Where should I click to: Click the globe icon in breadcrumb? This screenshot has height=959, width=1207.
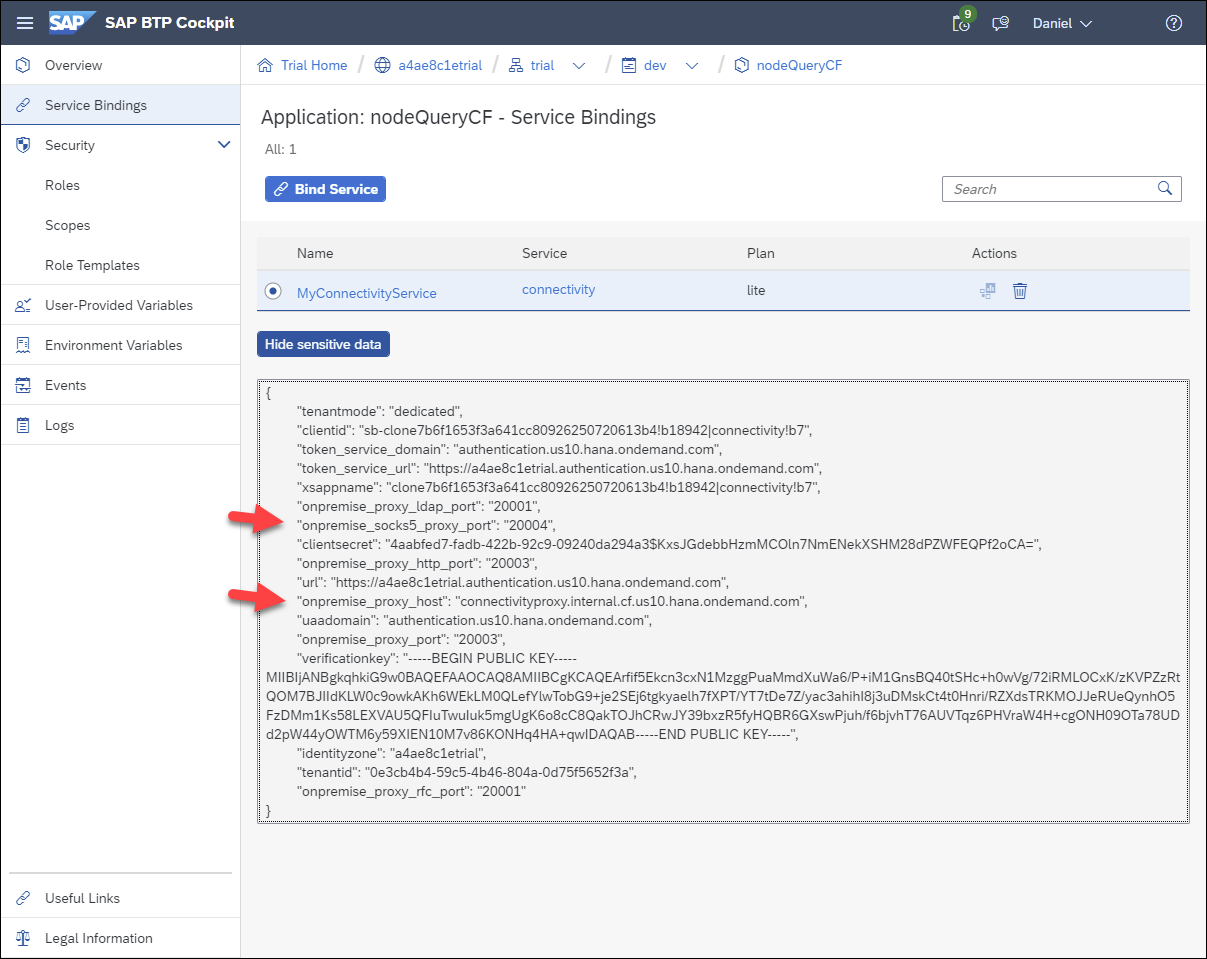[382, 65]
